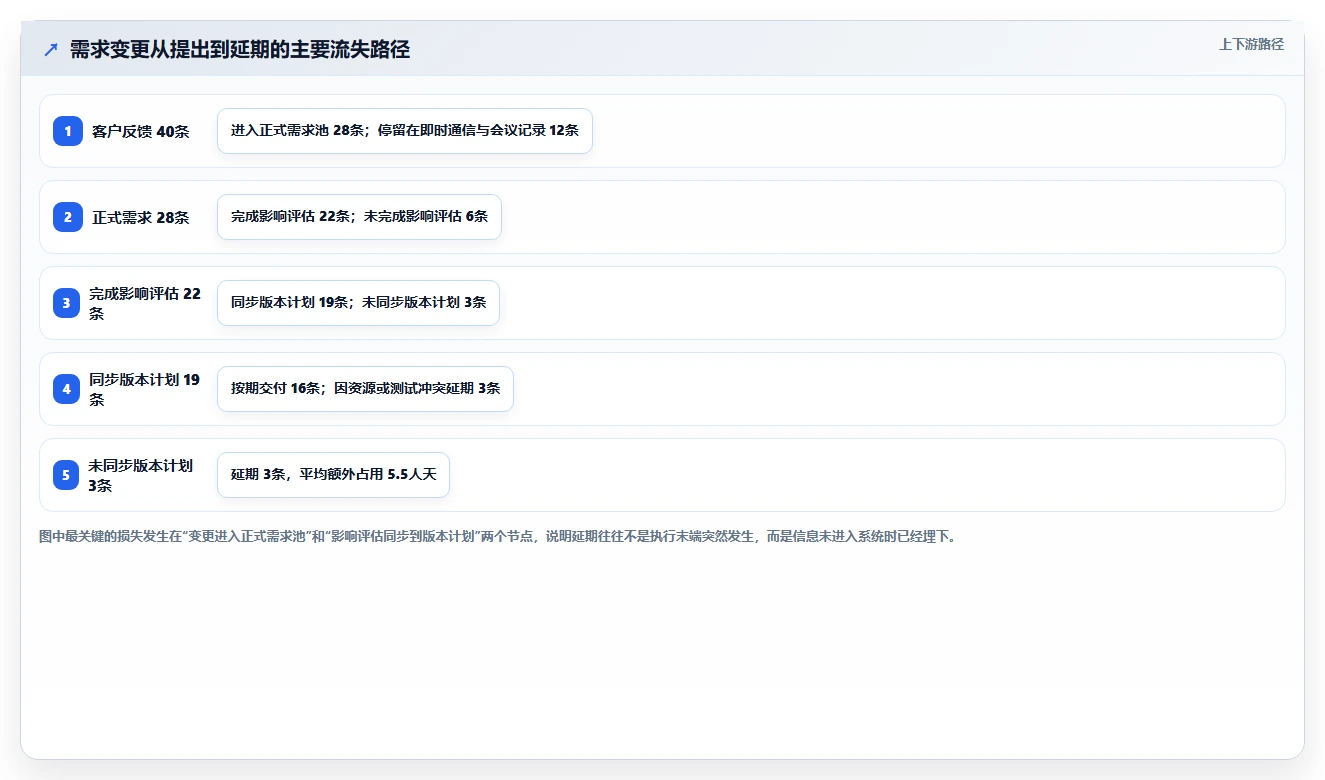The image size is (1325, 780).
Task: Click step badge number 5
Action: (x=68, y=475)
